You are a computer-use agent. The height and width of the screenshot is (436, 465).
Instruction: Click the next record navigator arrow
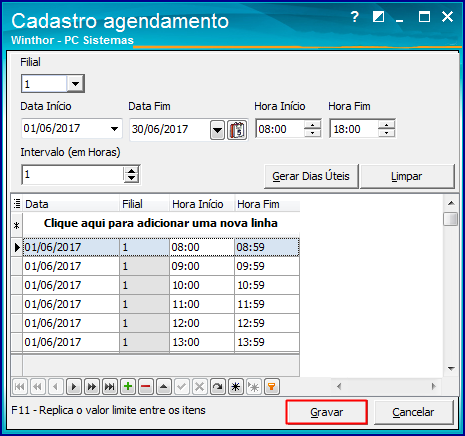pos(74,387)
